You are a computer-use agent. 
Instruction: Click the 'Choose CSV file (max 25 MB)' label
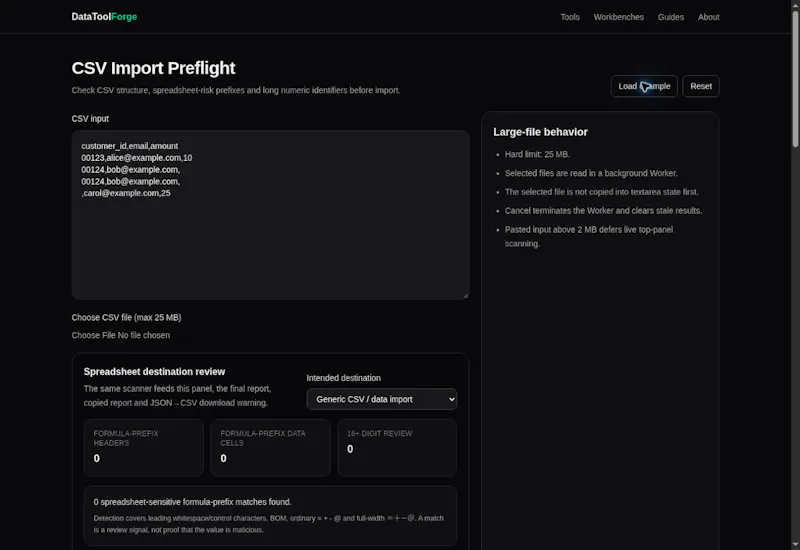[126, 317]
